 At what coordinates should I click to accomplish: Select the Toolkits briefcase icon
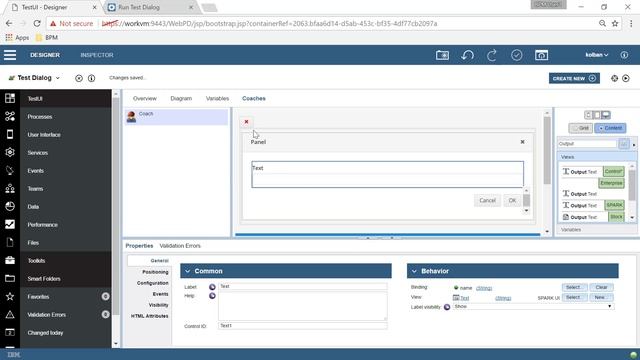[10, 260]
